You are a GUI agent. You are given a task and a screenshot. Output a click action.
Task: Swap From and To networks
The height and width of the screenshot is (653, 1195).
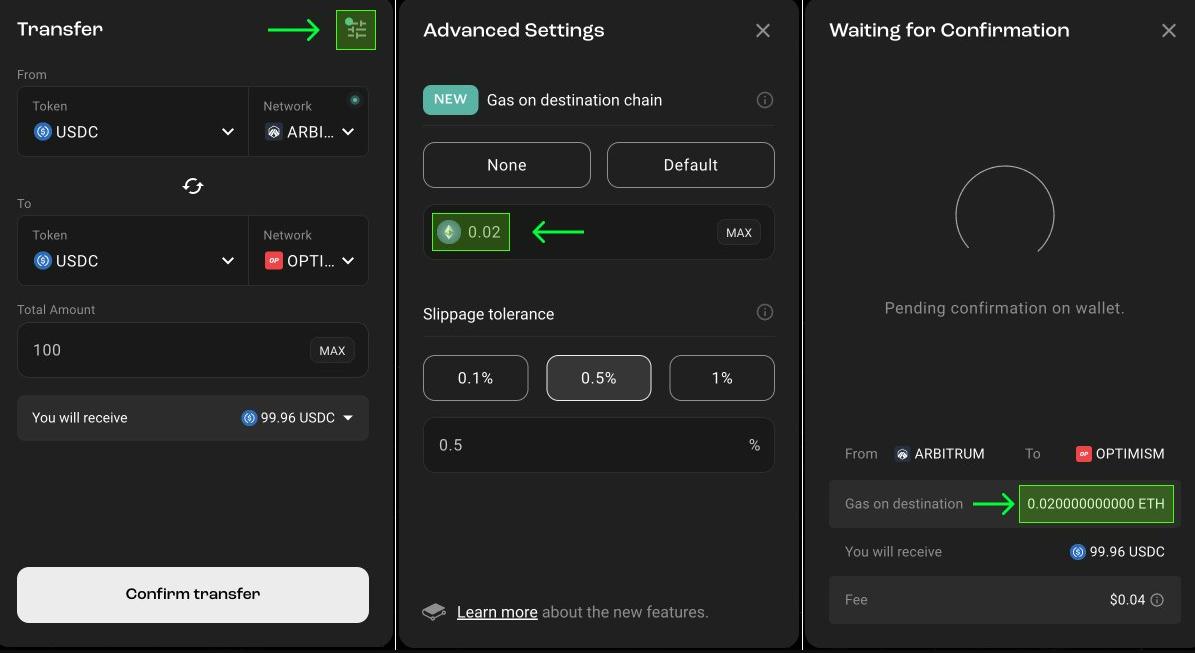(193, 186)
